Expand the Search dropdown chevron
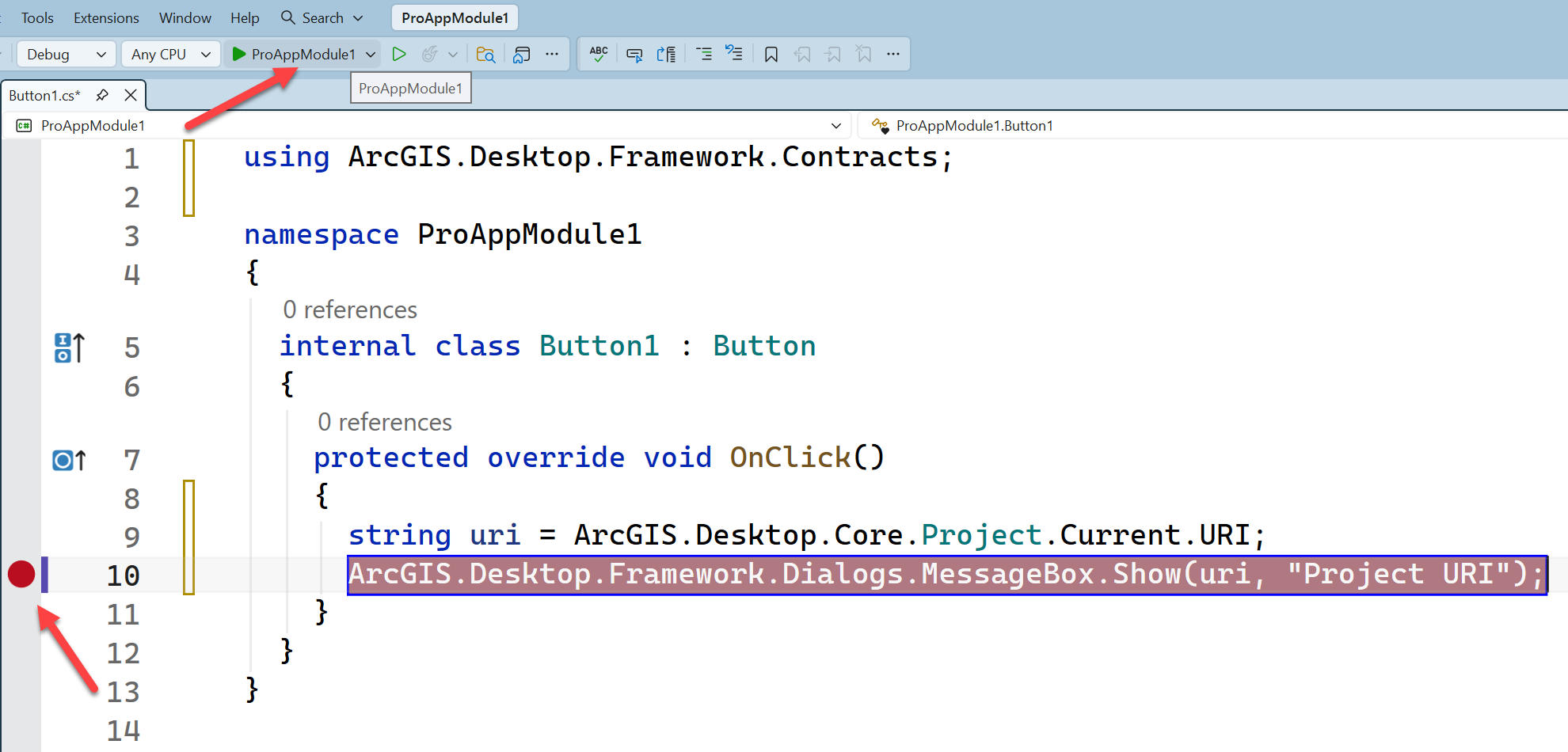 point(358,18)
